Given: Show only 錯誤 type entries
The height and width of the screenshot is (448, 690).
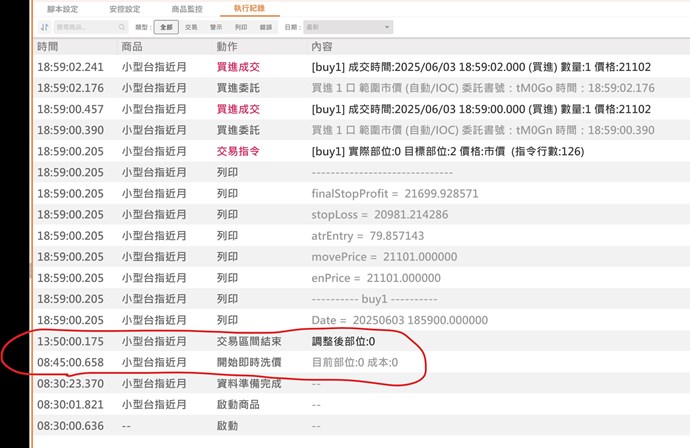Looking at the screenshot, I should pyautogui.click(x=268, y=29).
